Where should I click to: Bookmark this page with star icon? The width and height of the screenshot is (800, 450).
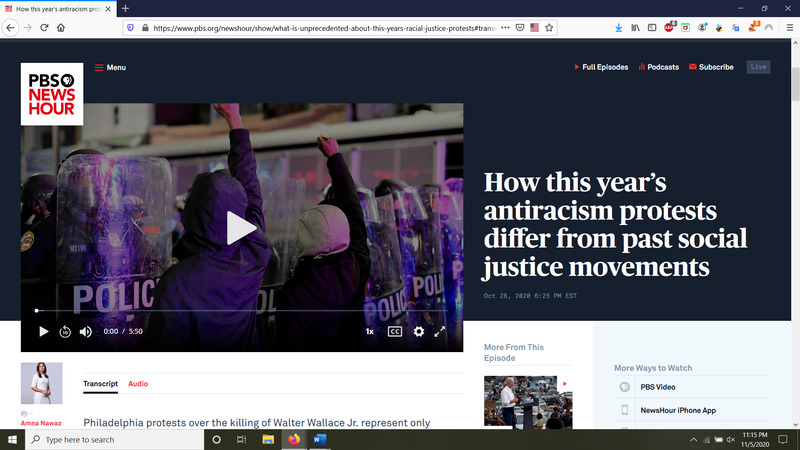coord(549,27)
